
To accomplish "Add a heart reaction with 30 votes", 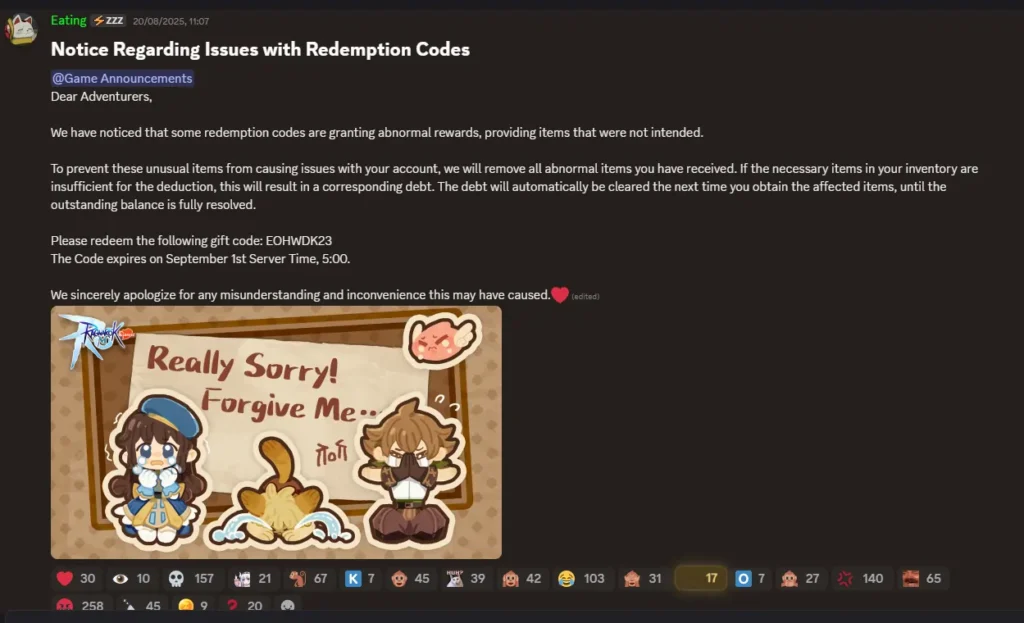I will click(x=76, y=579).
